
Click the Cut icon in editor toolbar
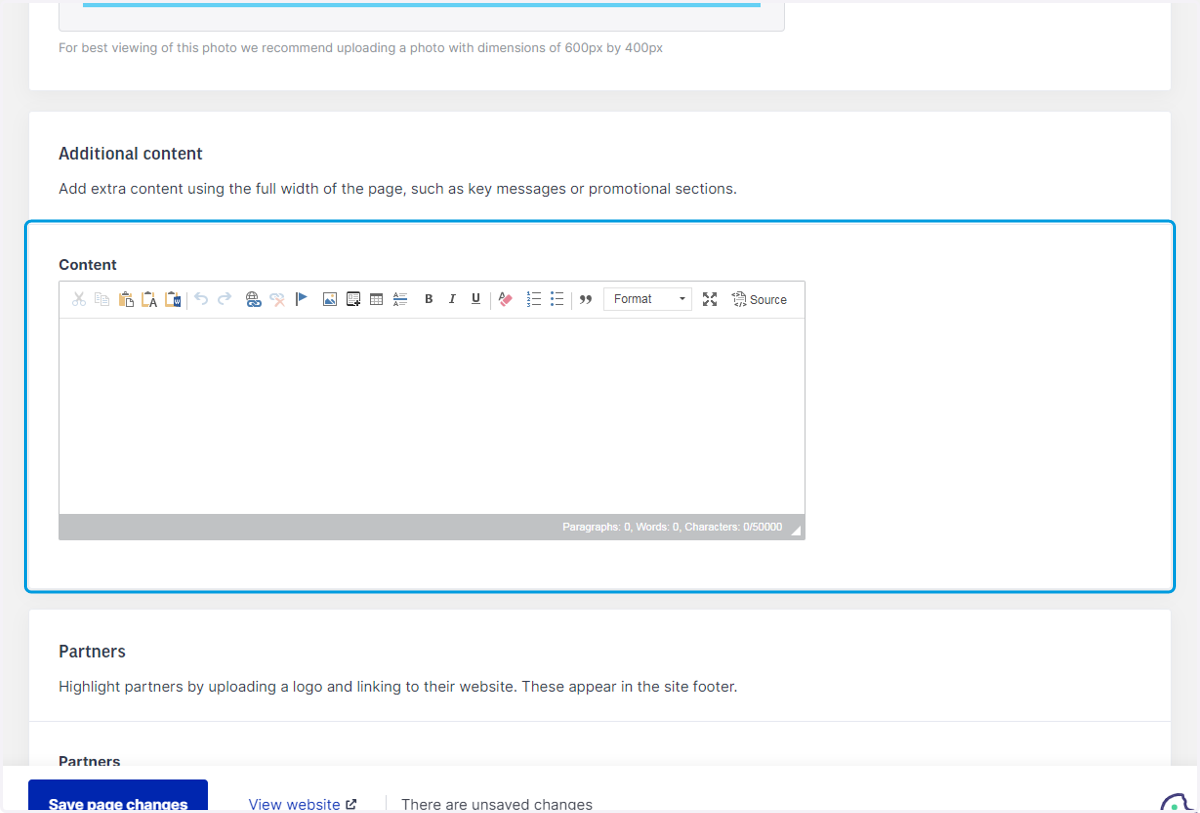[x=79, y=299]
